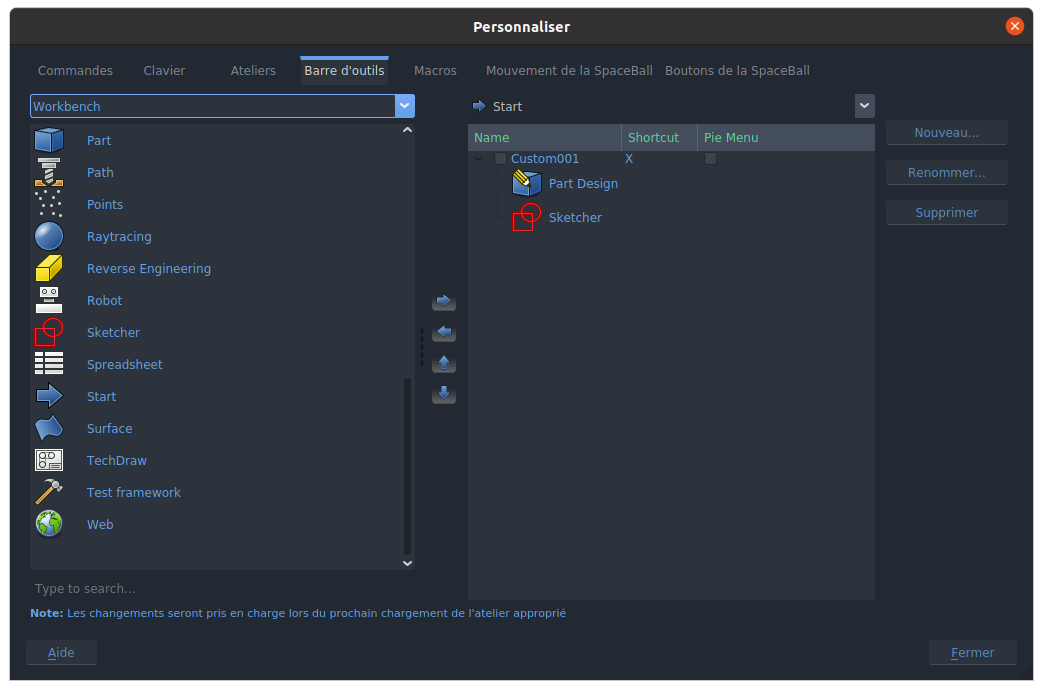Click the Web globe icon
The width and height of the screenshot is (1043, 690).
click(48, 524)
